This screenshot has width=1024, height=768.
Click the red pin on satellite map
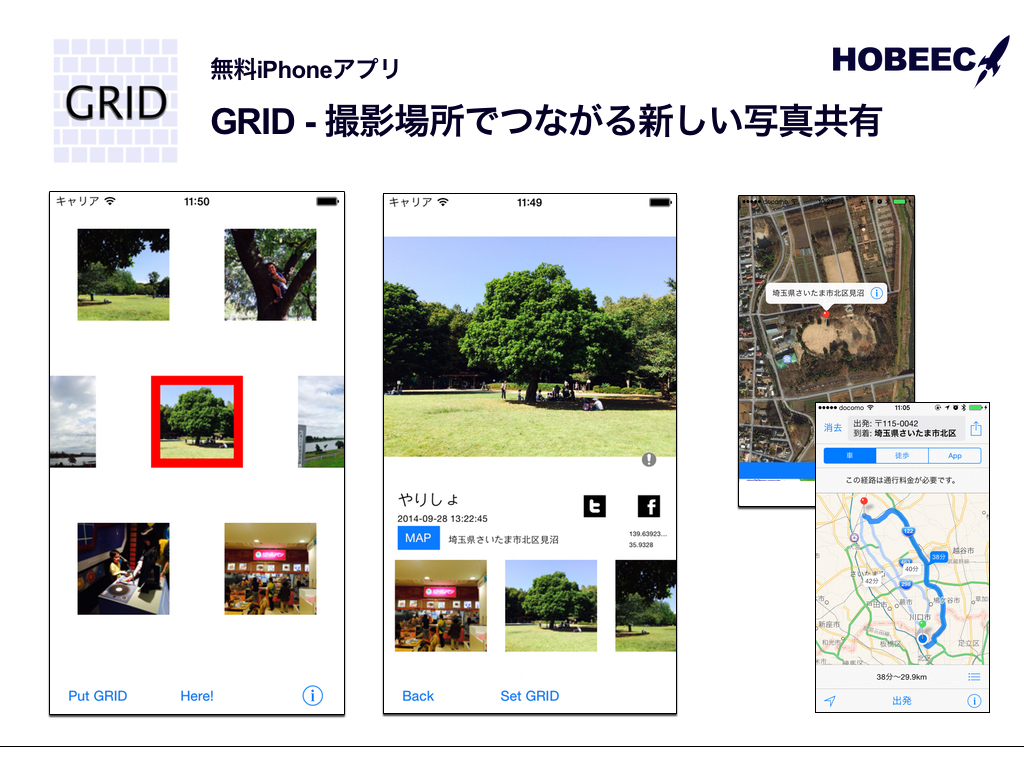coord(825,315)
